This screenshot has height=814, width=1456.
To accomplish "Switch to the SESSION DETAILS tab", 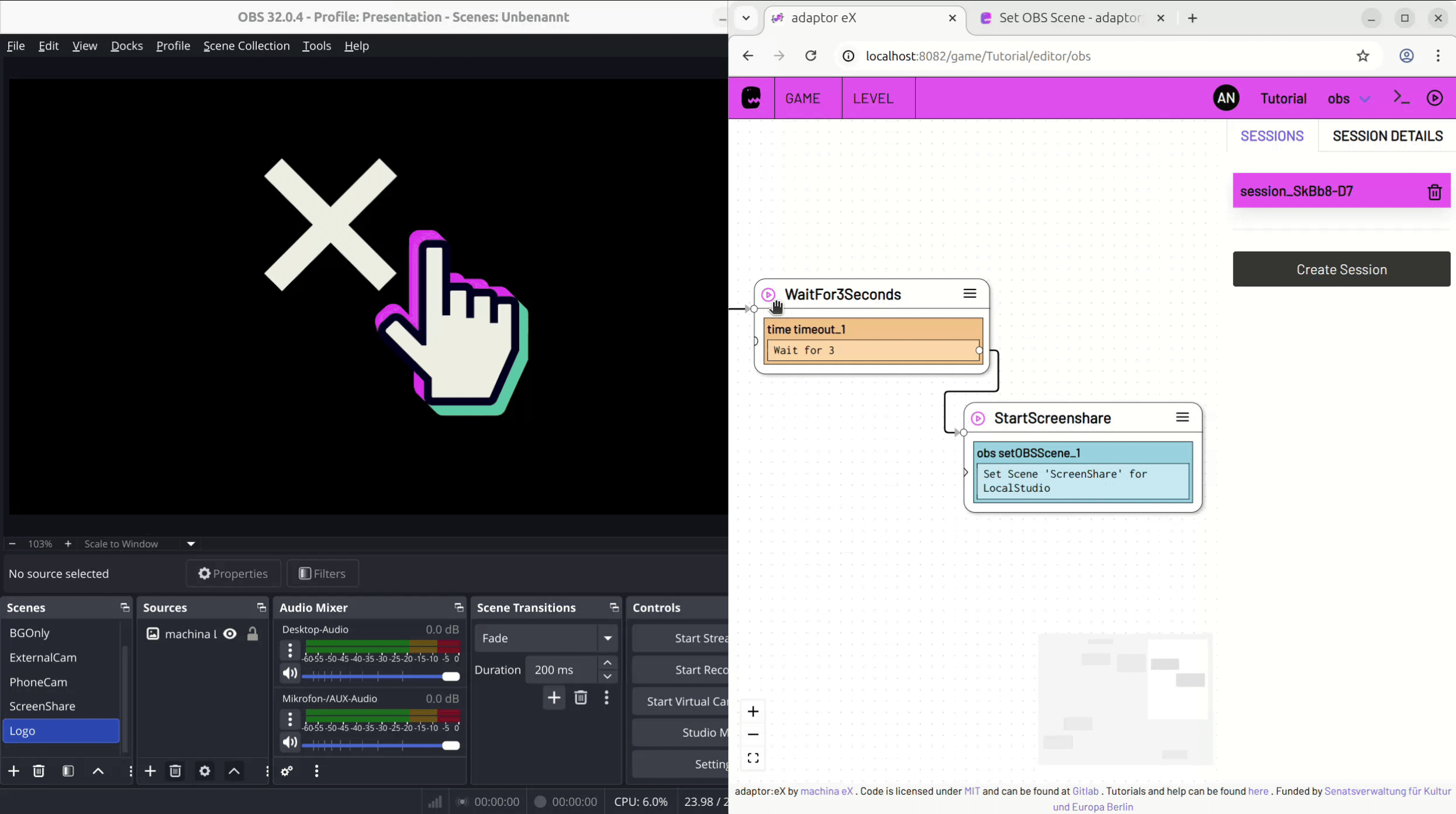I will click(1388, 135).
